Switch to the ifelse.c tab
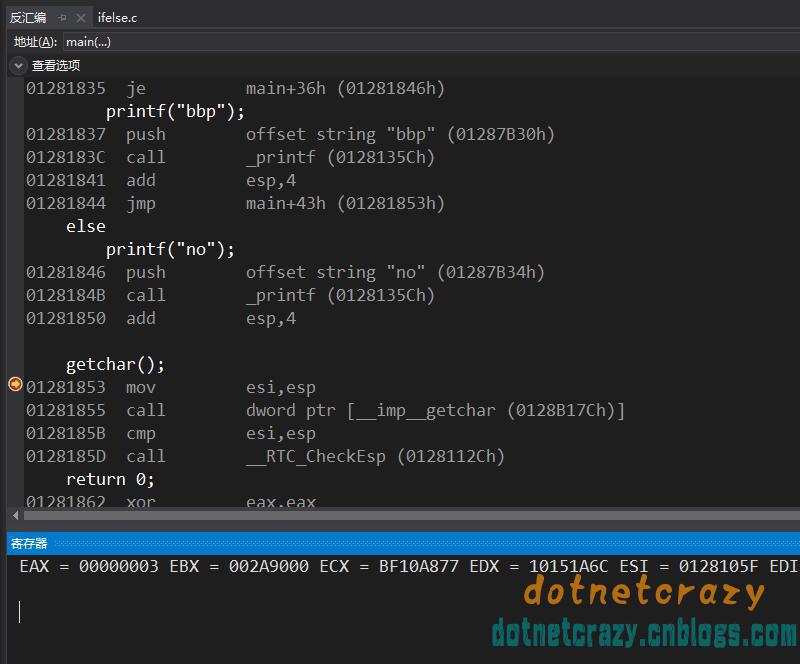Screen dimensions: 800x664 click(117, 18)
